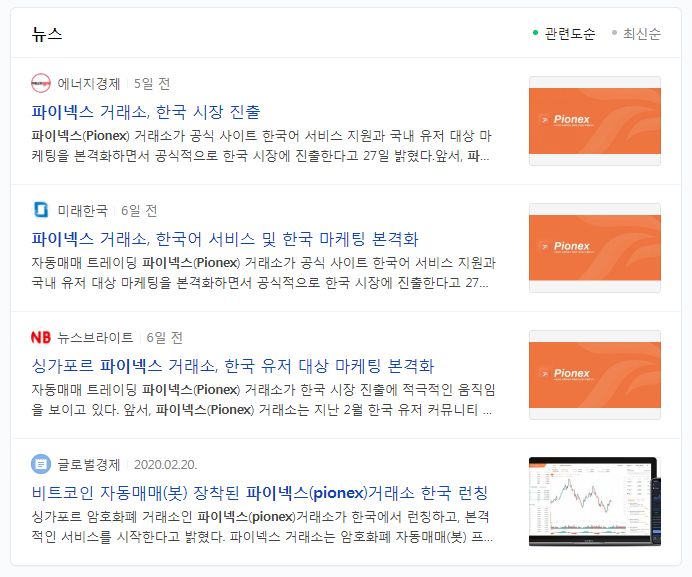Sort news by 관련도순

tap(564, 34)
